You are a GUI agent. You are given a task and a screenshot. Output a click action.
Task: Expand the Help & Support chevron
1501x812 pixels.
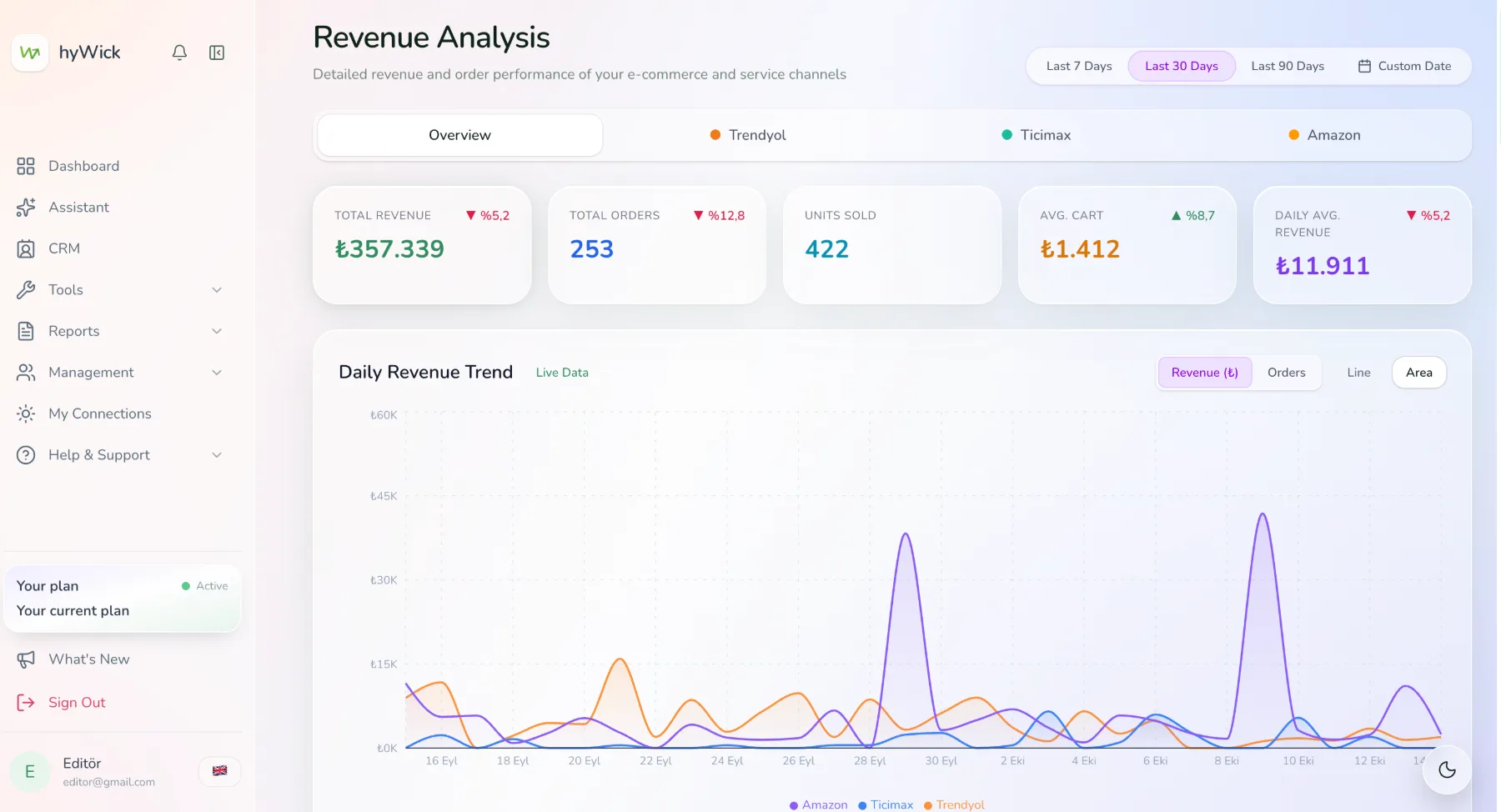(217, 455)
